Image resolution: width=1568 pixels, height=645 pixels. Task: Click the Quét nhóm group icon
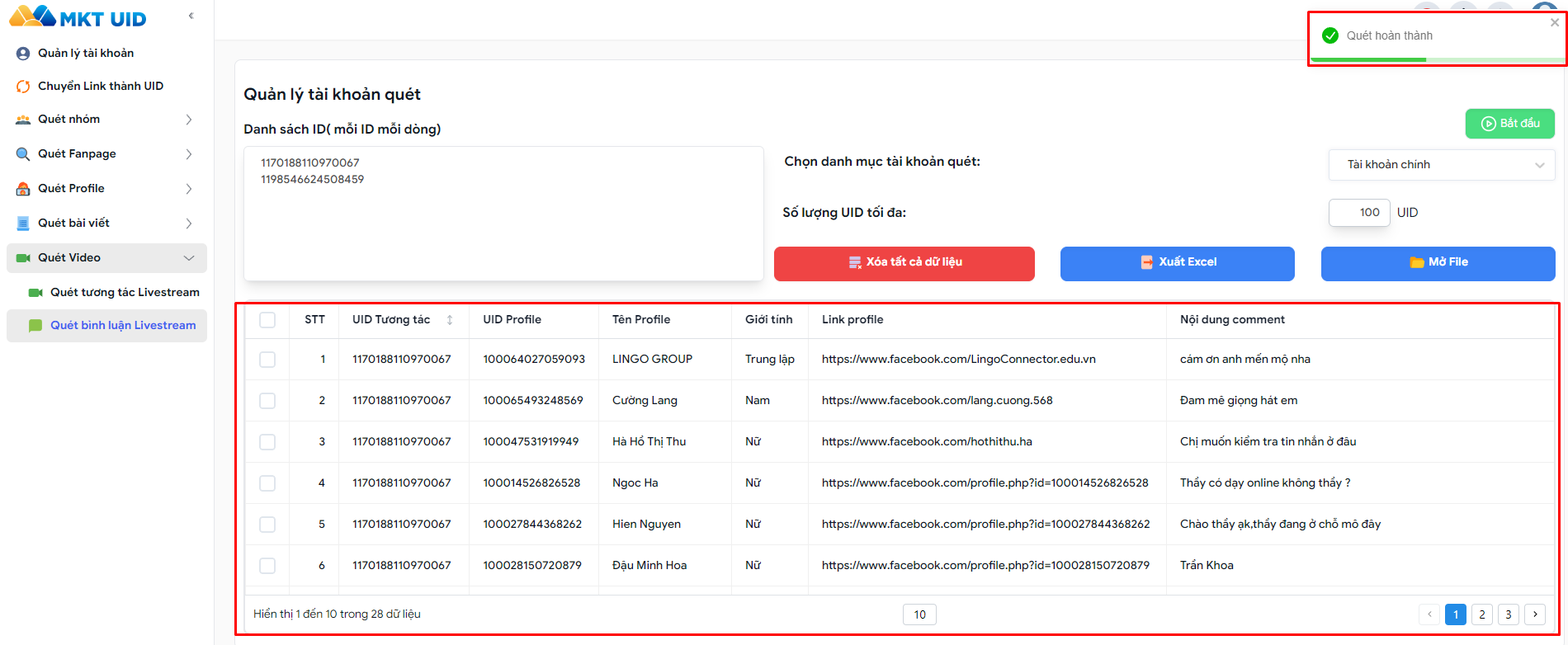click(x=23, y=120)
